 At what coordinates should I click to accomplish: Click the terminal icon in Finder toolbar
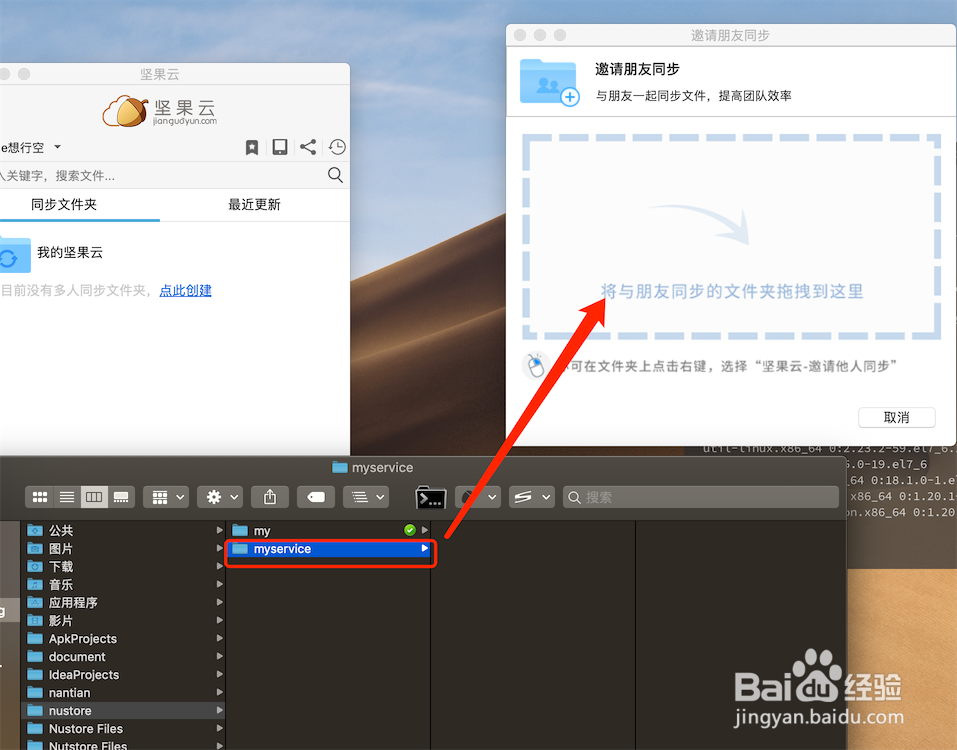[430, 498]
